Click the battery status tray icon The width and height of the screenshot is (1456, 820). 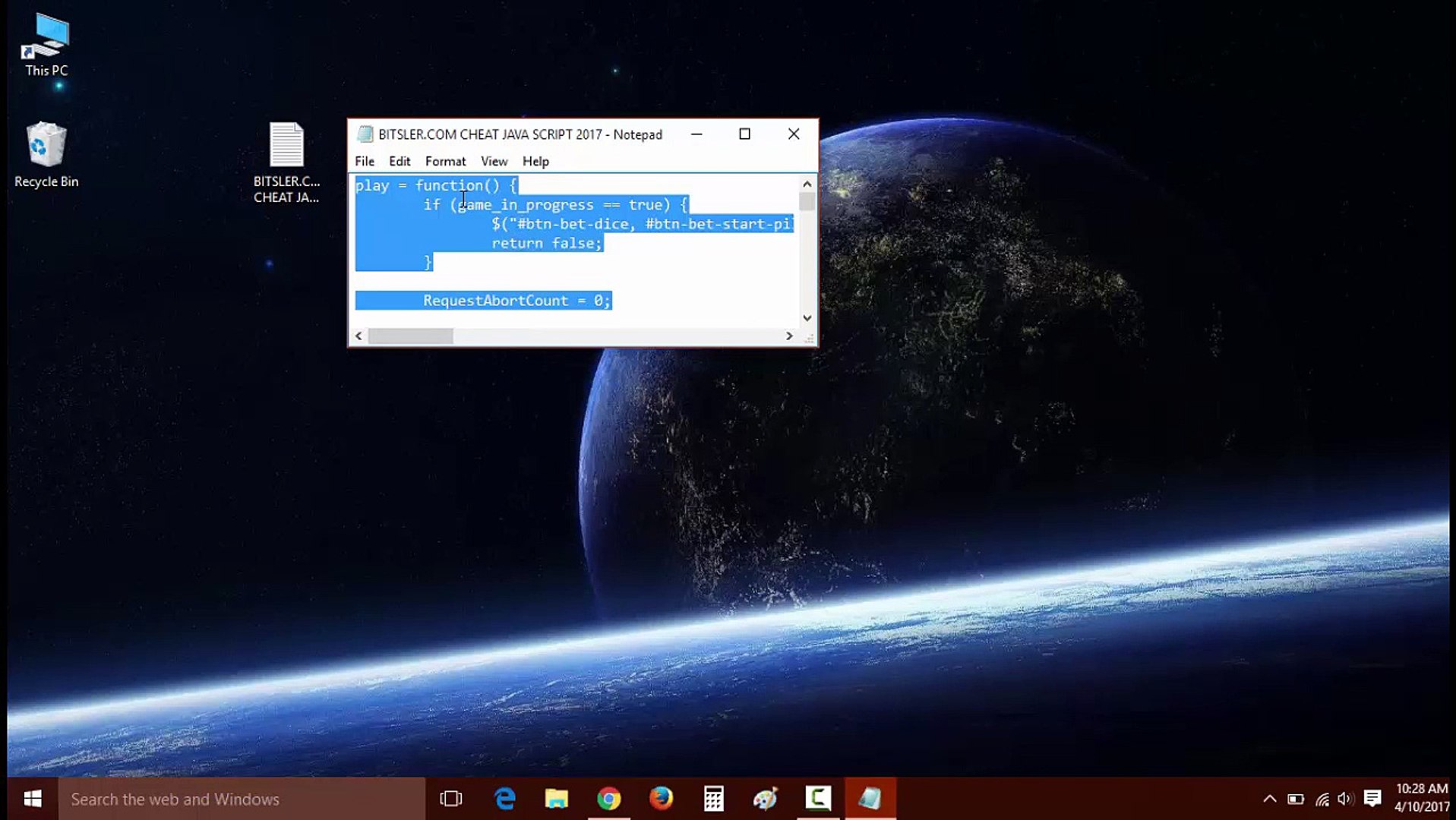(1296, 799)
